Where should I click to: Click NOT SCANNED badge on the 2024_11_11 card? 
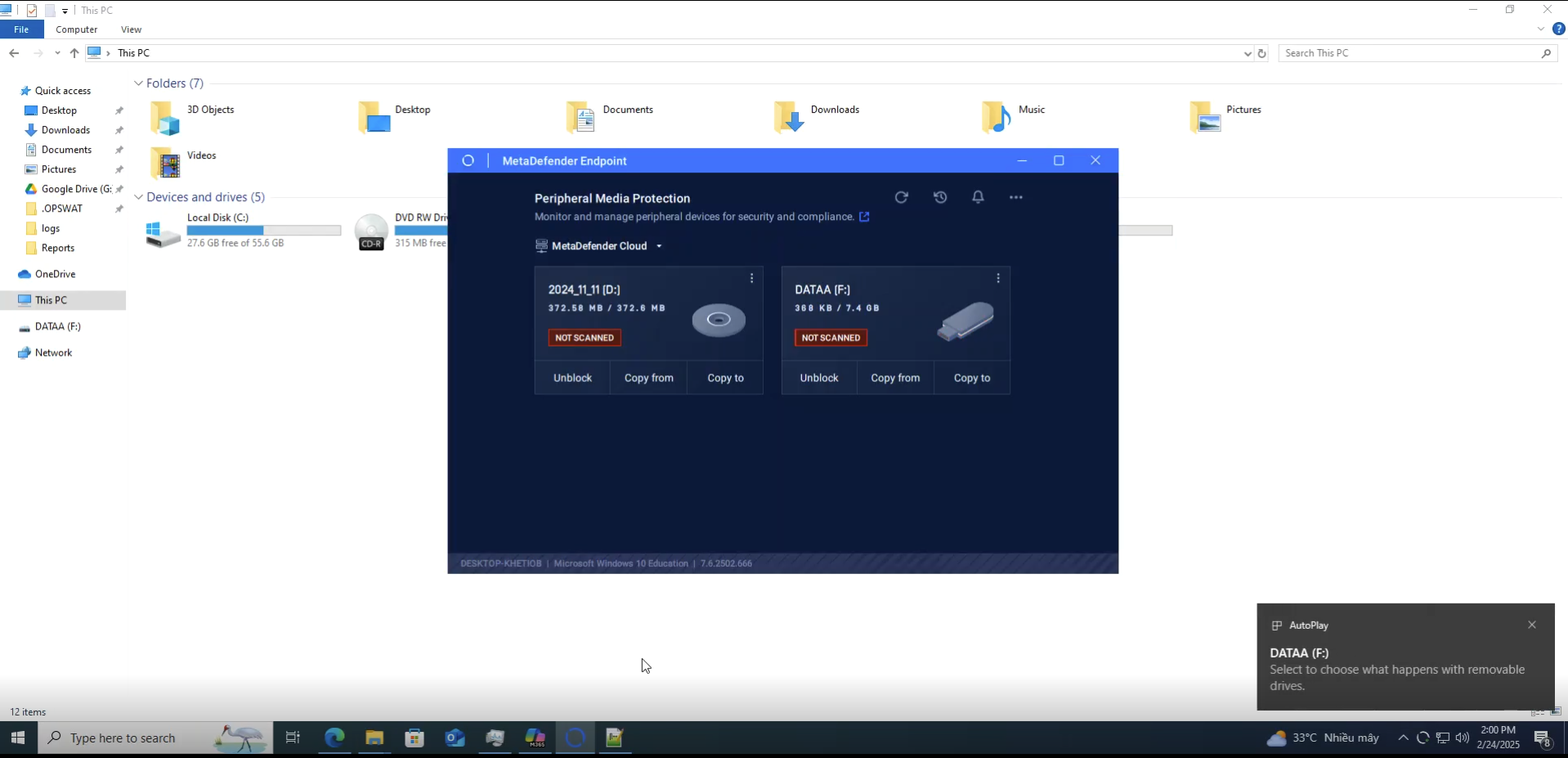[585, 338]
